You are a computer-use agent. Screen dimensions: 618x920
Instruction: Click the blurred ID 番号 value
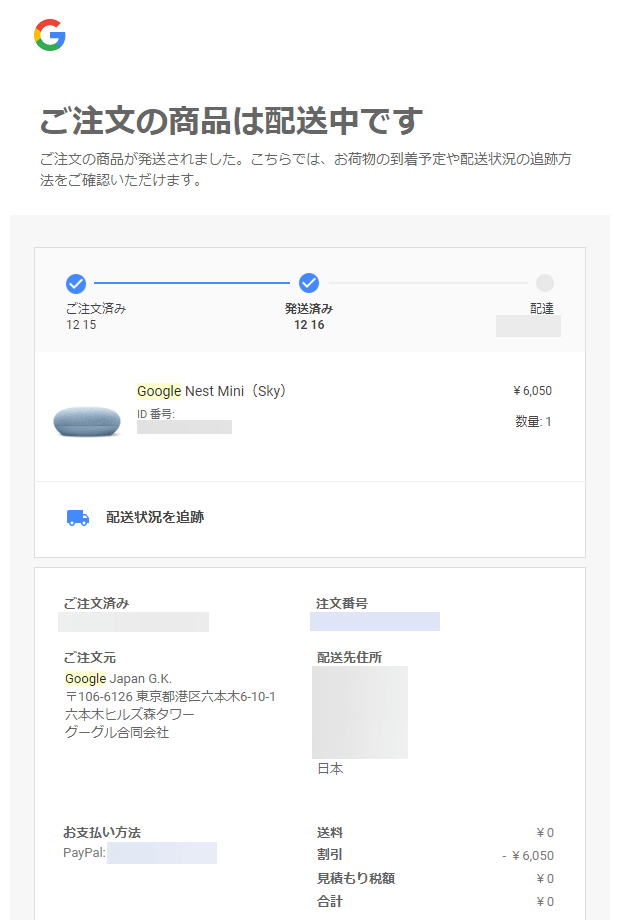pos(184,427)
